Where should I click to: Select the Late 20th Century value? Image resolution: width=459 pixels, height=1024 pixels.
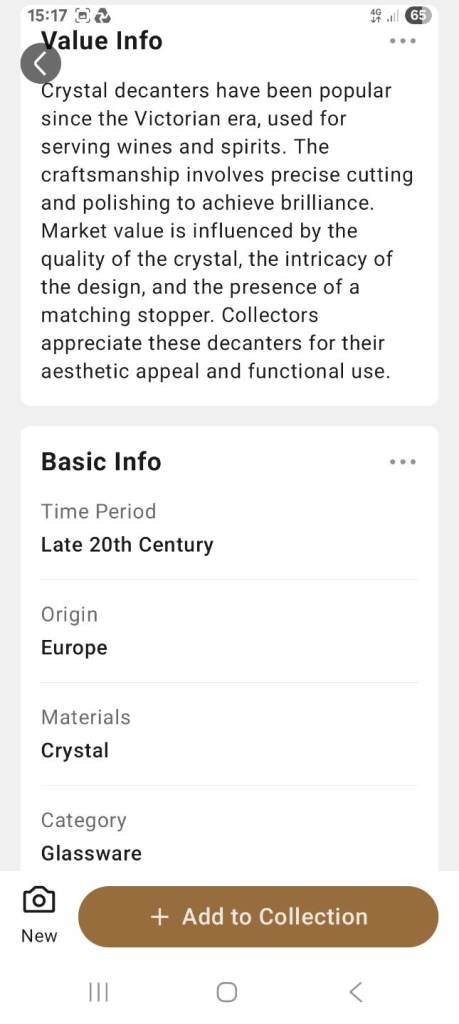click(x=127, y=545)
